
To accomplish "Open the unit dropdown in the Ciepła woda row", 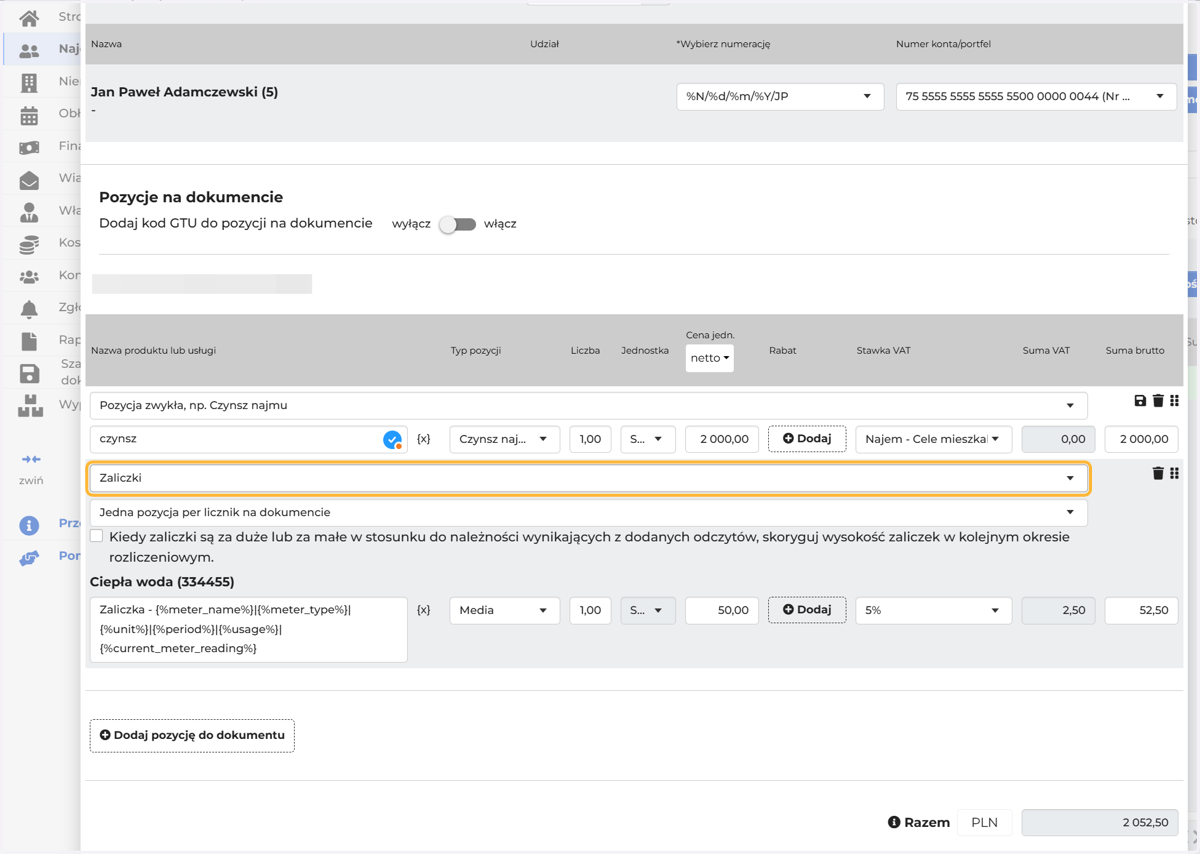I will click(648, 610).
